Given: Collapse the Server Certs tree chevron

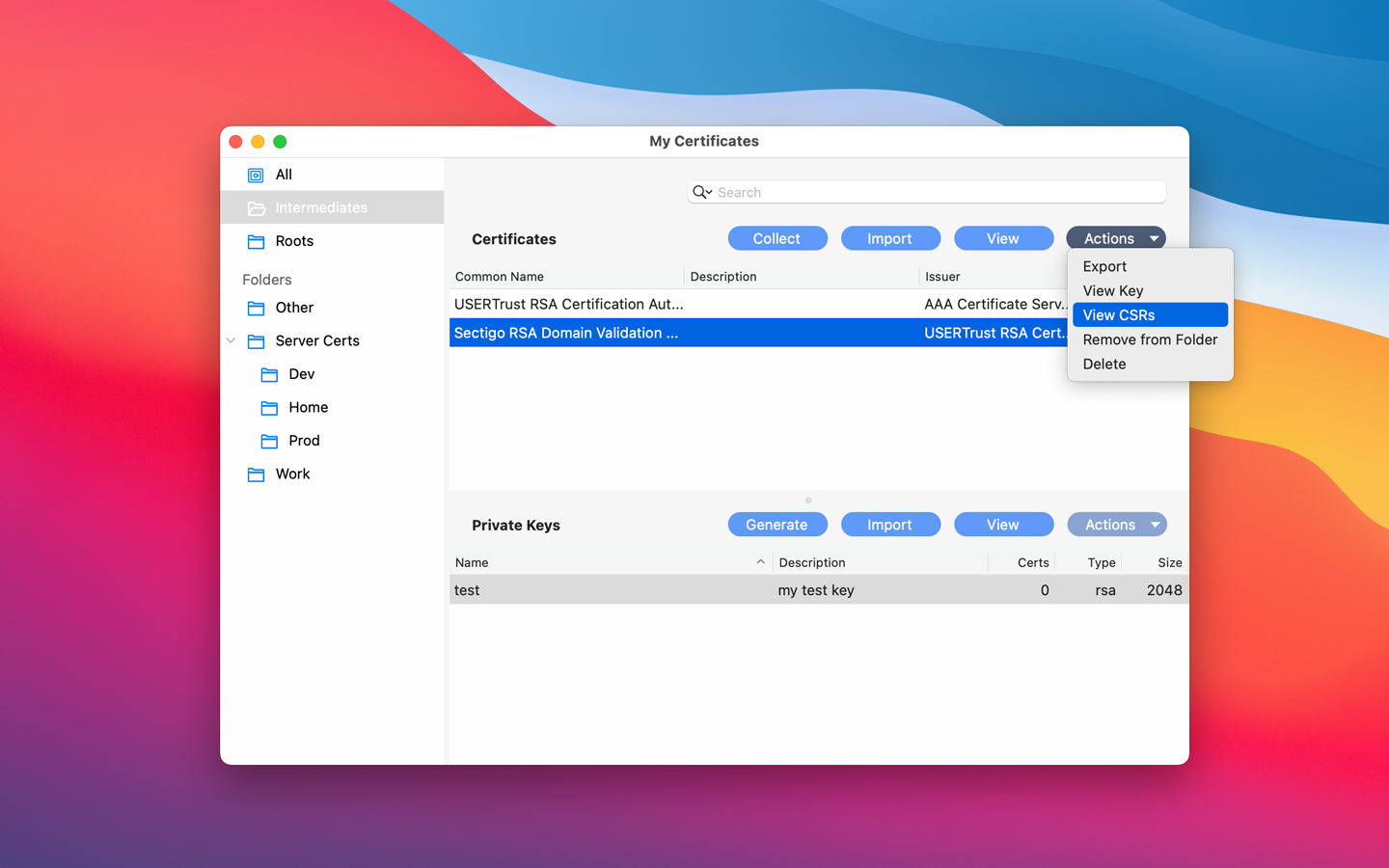Looking at the screenshot, I should click(231, 340).
